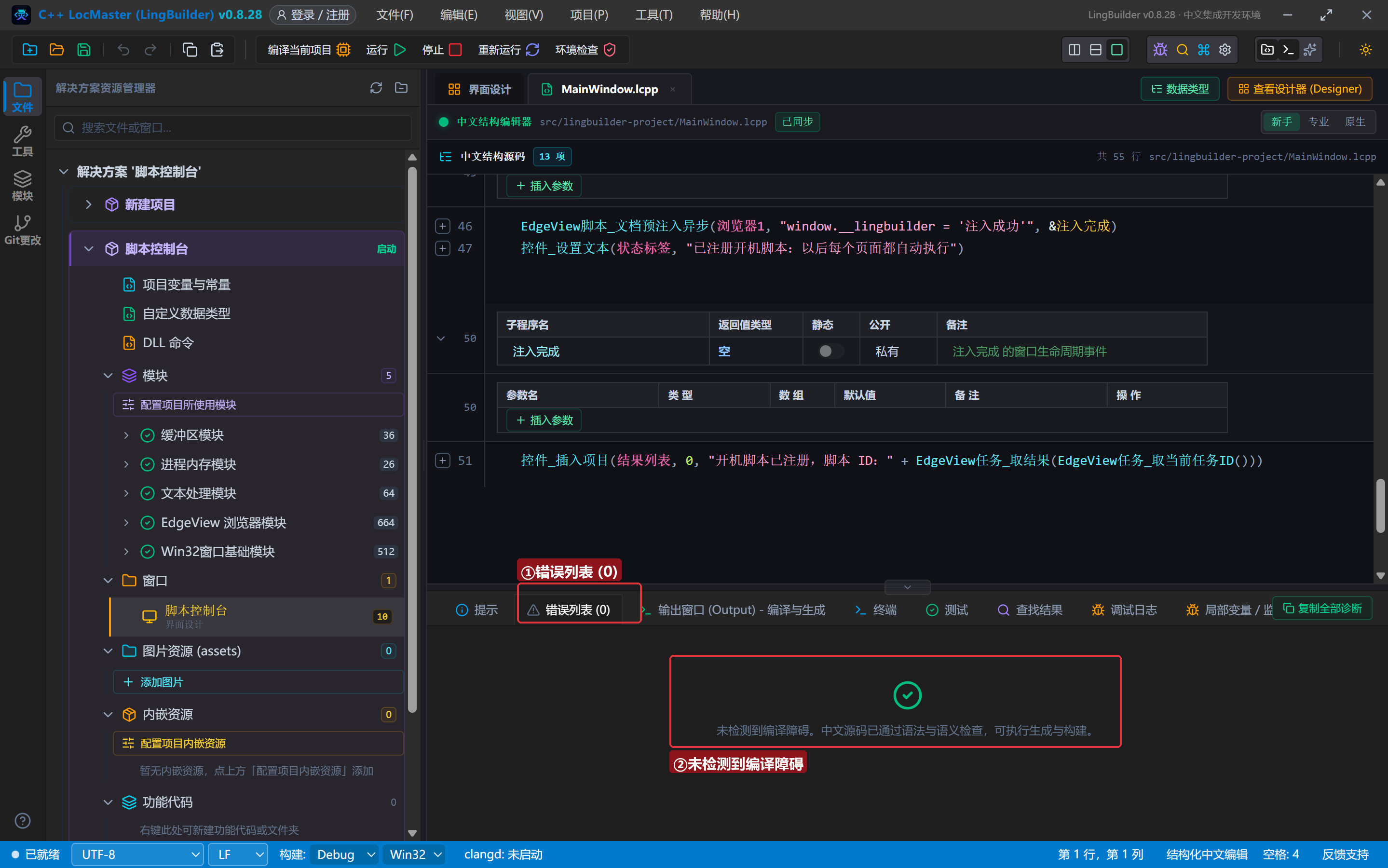This screenshot has width=1388, height=868.
Task: Click the undo arrow icon
Action: pos(123,50)
